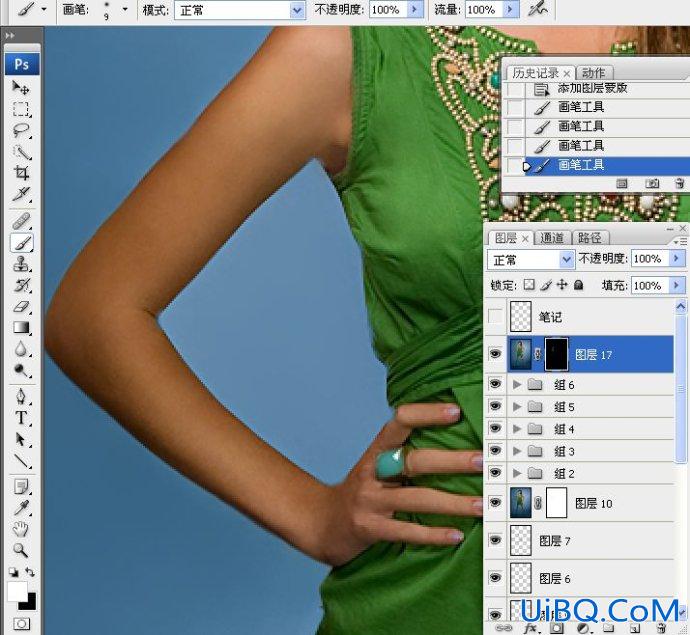Select the Eraser tool
Viewport: 690px width, 635px height.
[x=21, y=307]
